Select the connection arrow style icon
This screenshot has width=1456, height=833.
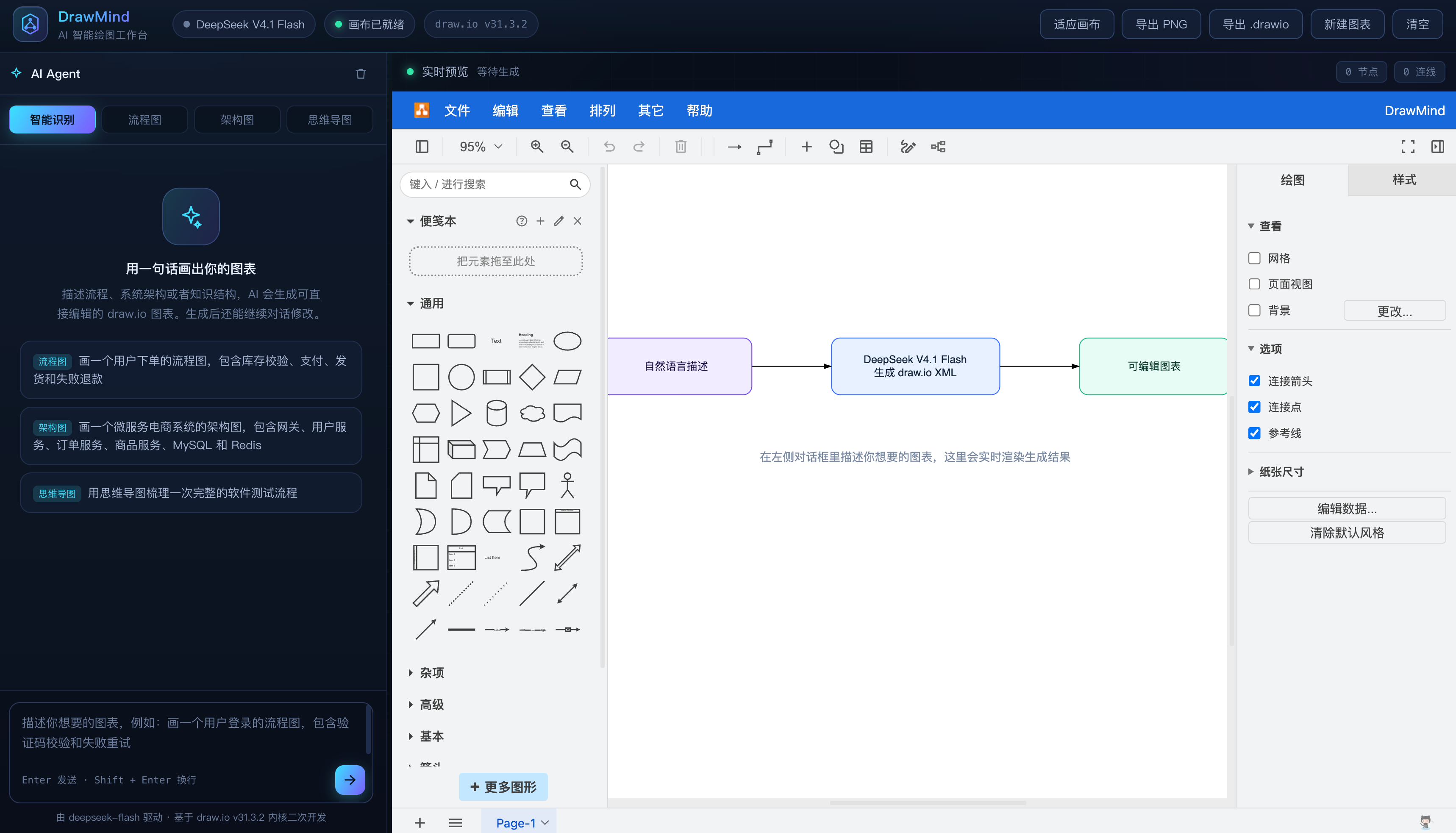click(x=734, y=147)
